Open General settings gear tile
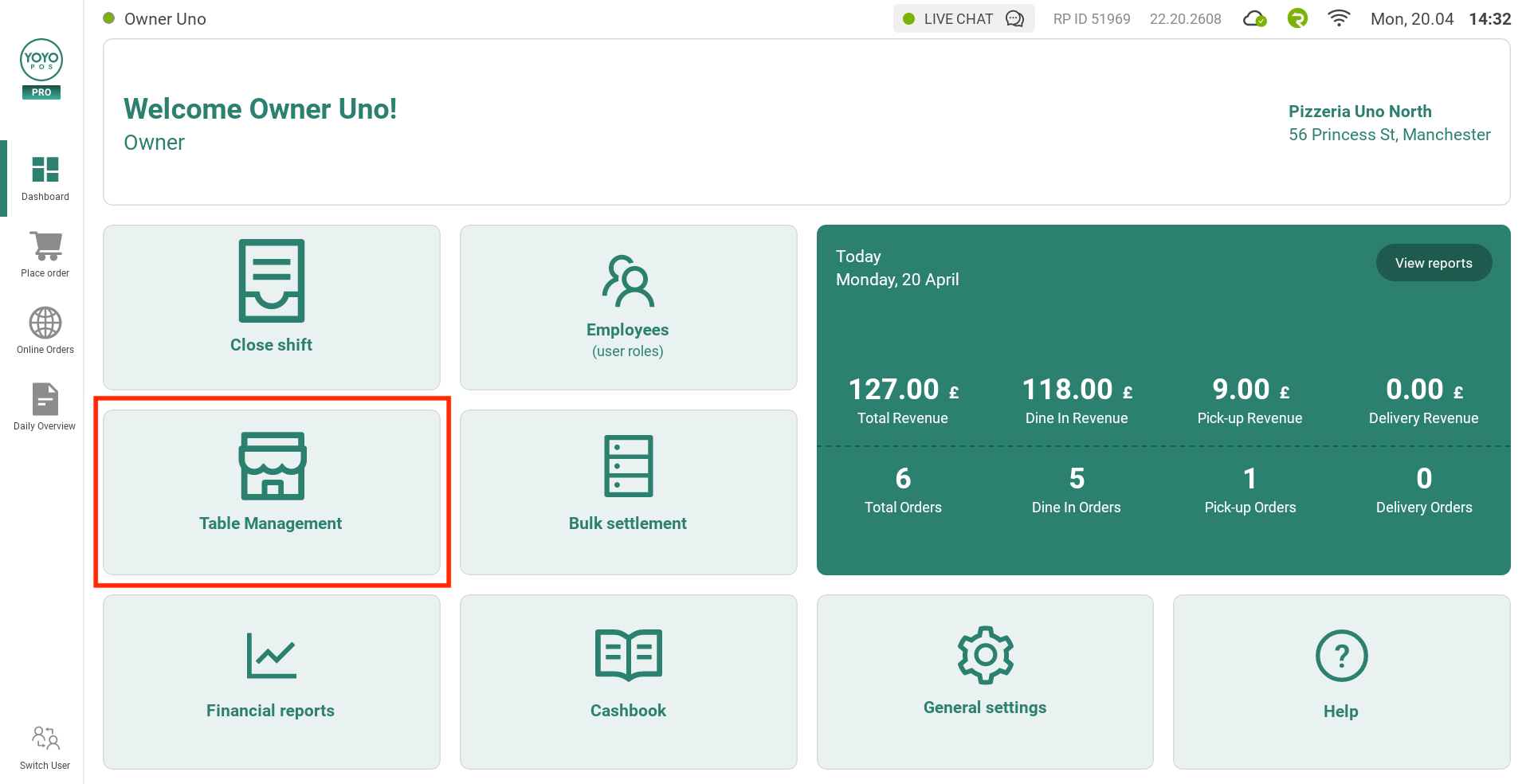The width and height of the screenshot is (1530, 784). pyautogui.click(x=985, y=681)
